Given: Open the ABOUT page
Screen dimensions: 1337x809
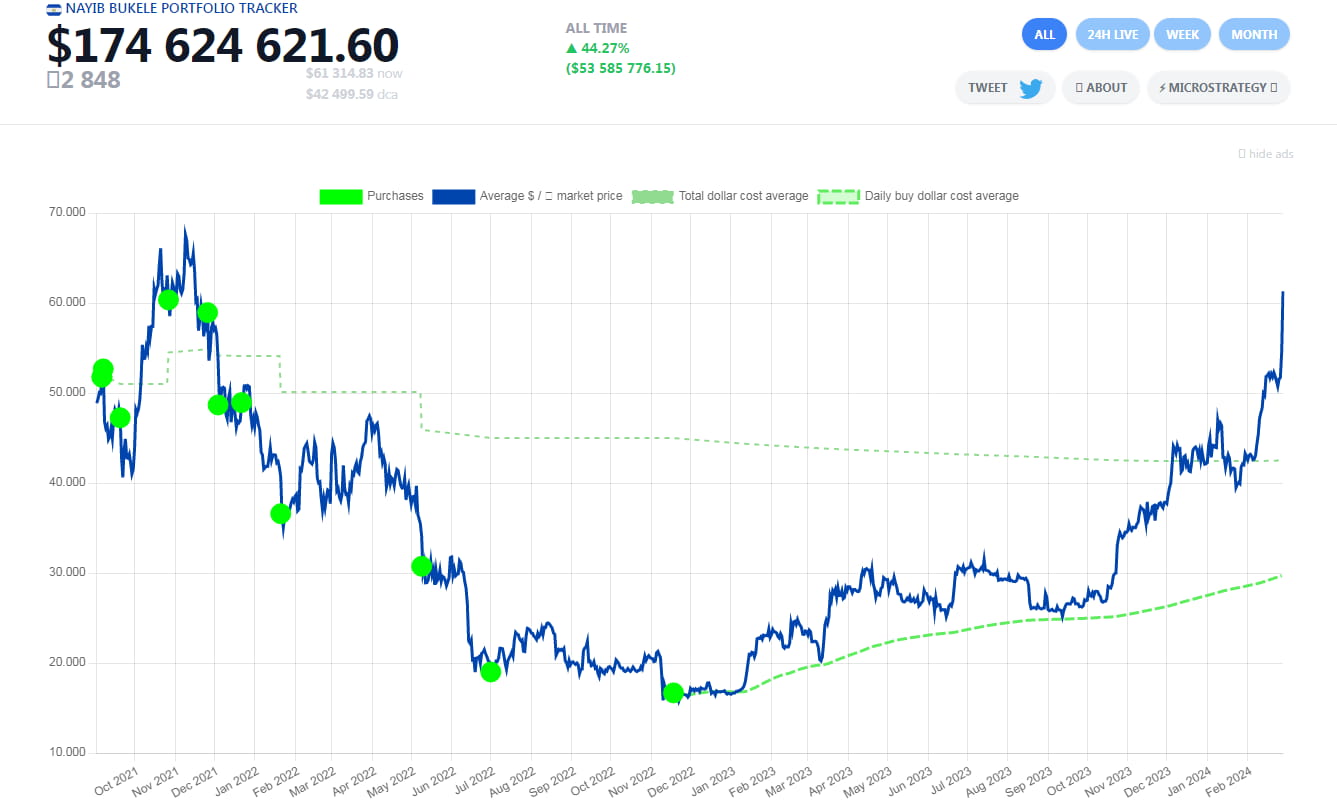Looking at the screenshot, I should 1101,88.
